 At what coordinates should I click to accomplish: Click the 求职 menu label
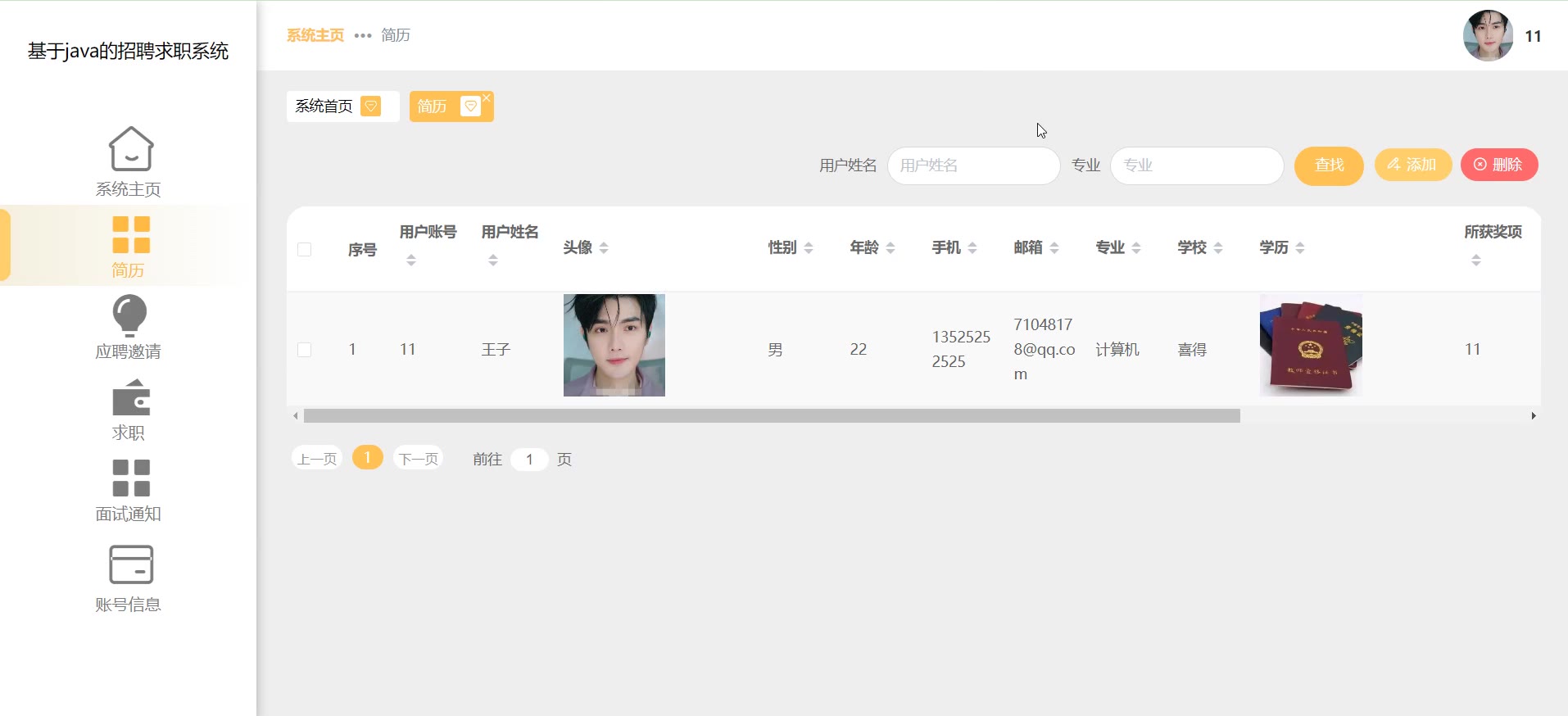click(x=129, y=433)
